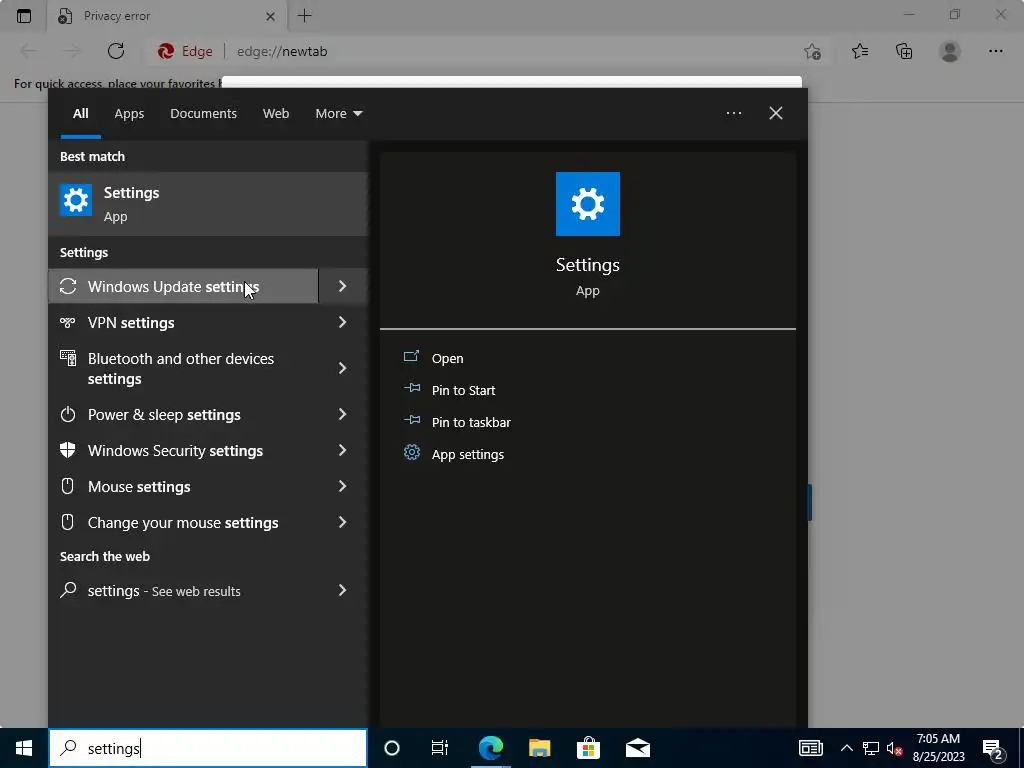This screenshot has height=768, width=1024.
Task: Click Change your mouse settings icon
Action: click(67, 522)
